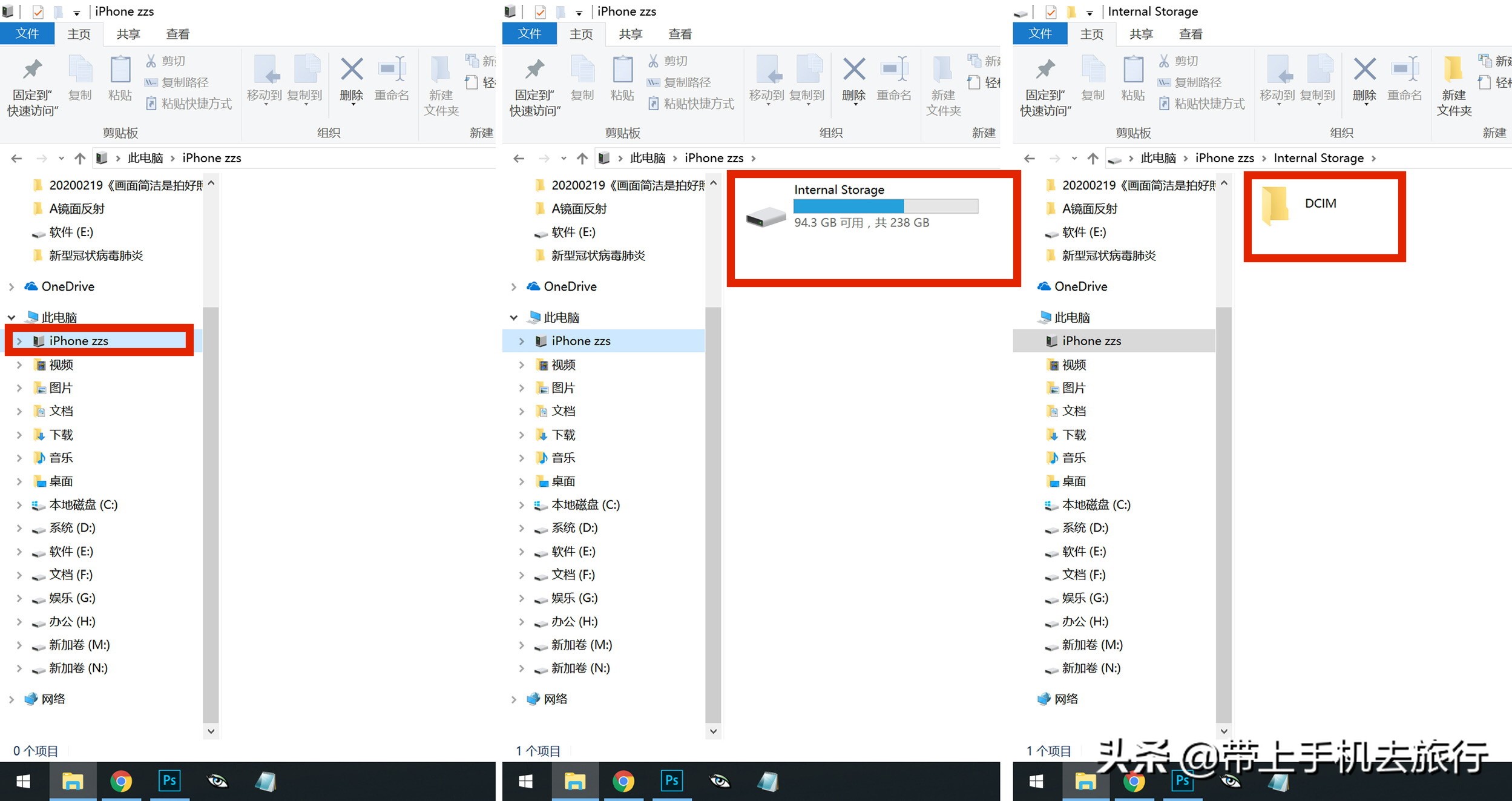Select the 复制路径 (Copy path) icon
This screenshot has width=1512, height=801.
coord(152,82)
